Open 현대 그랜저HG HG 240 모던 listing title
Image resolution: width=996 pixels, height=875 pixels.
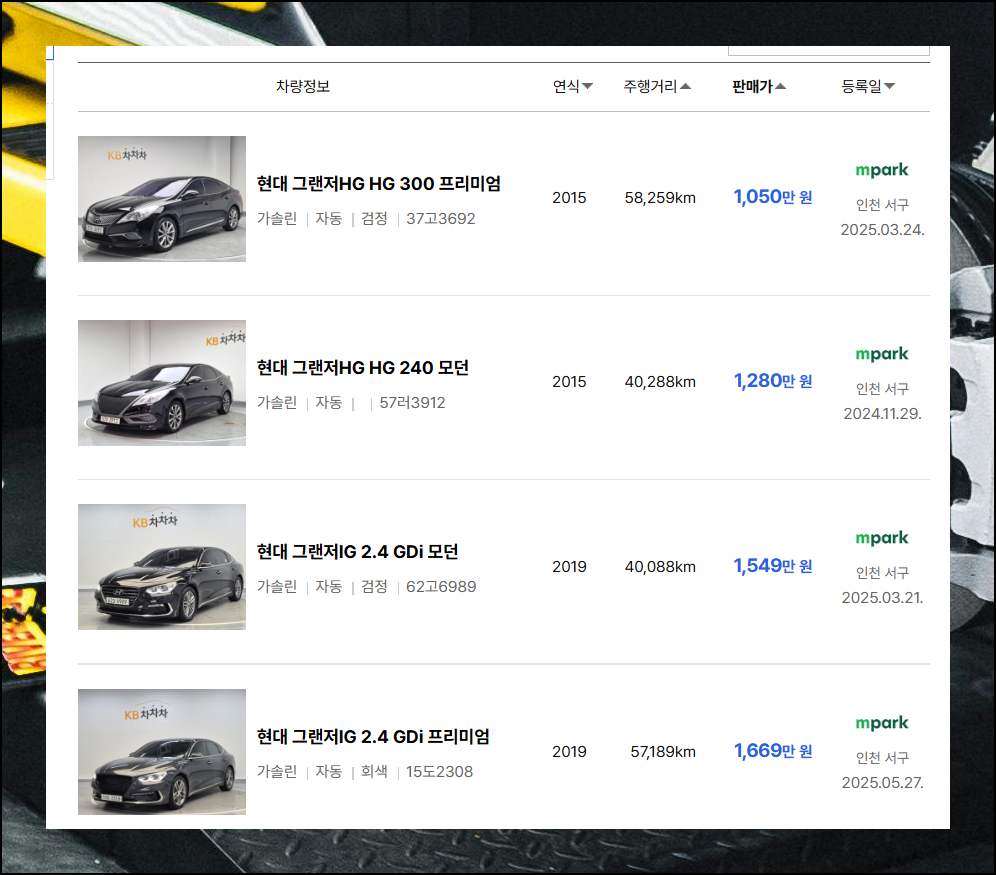point(363,368)
